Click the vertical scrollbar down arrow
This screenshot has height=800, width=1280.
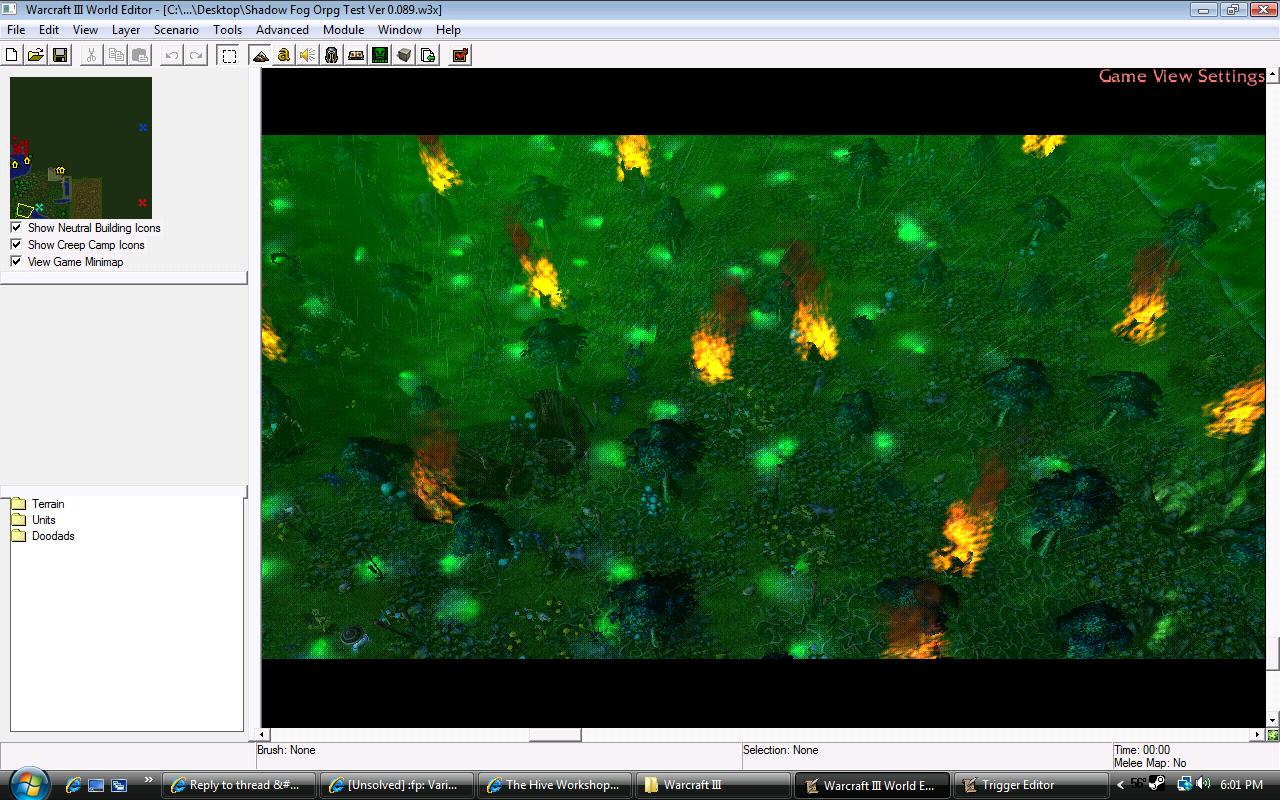(1272, 720)
